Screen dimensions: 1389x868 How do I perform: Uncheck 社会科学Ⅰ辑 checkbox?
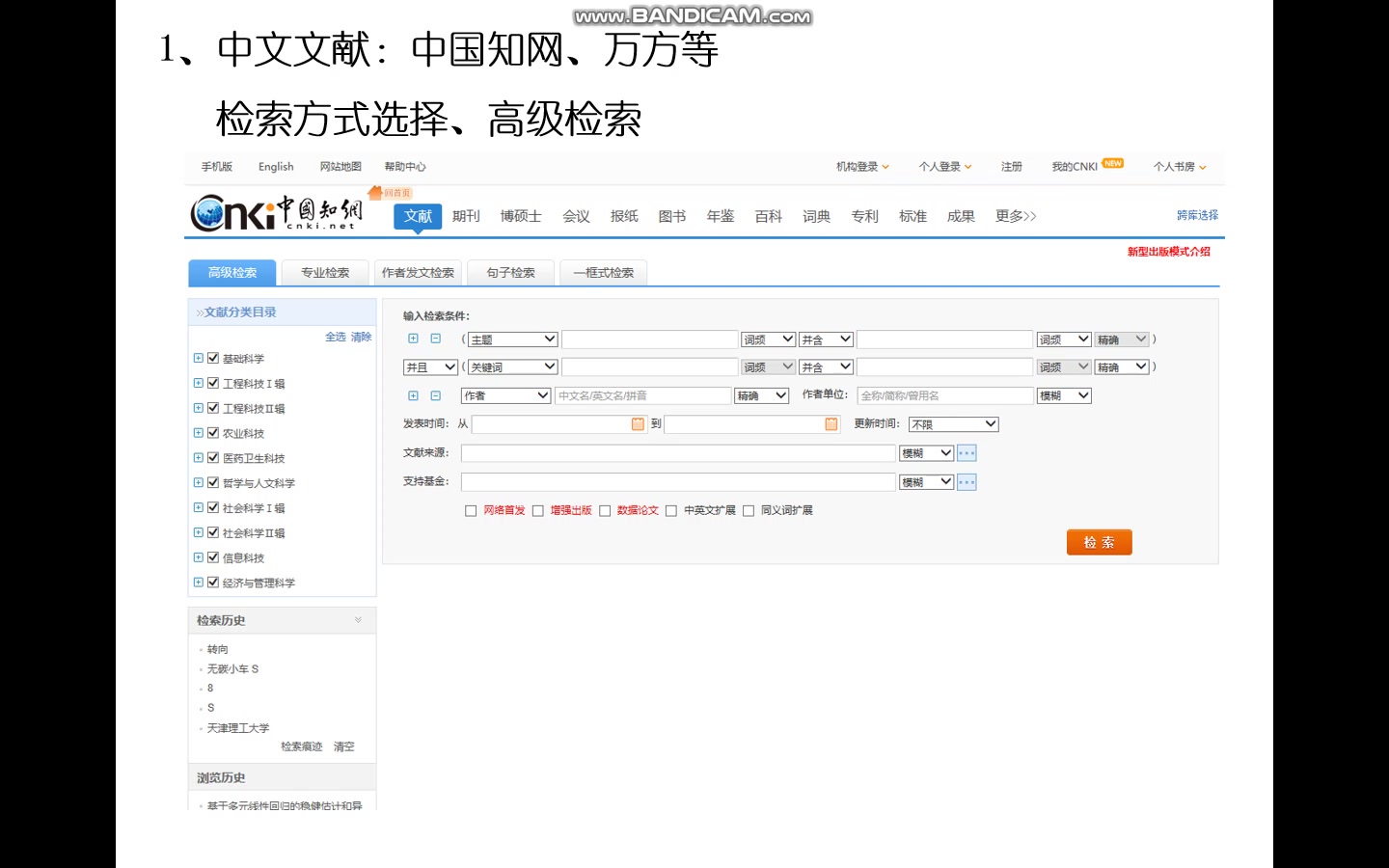click(213, 507)
